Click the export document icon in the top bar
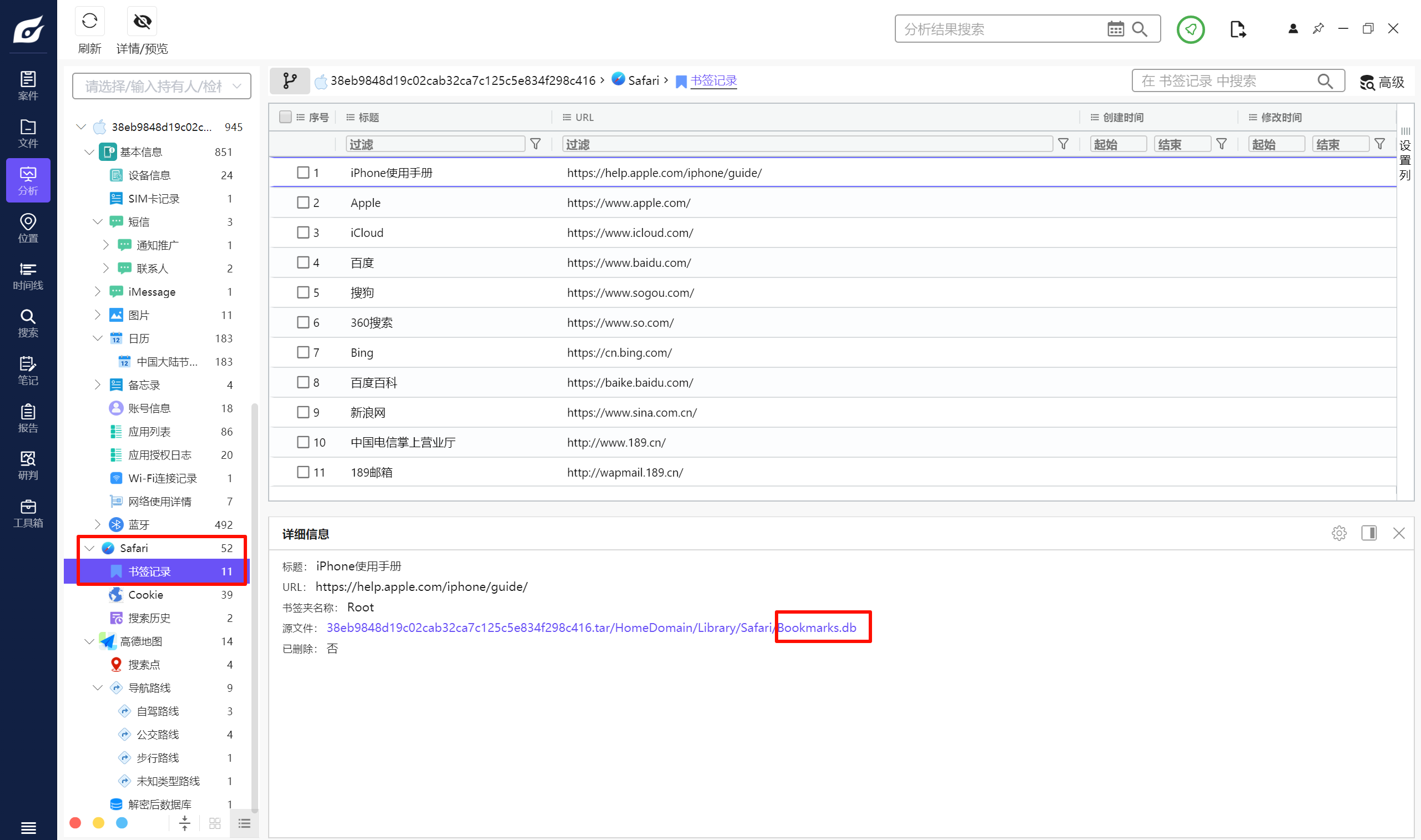1421x840 pixels. (1238, 29)
